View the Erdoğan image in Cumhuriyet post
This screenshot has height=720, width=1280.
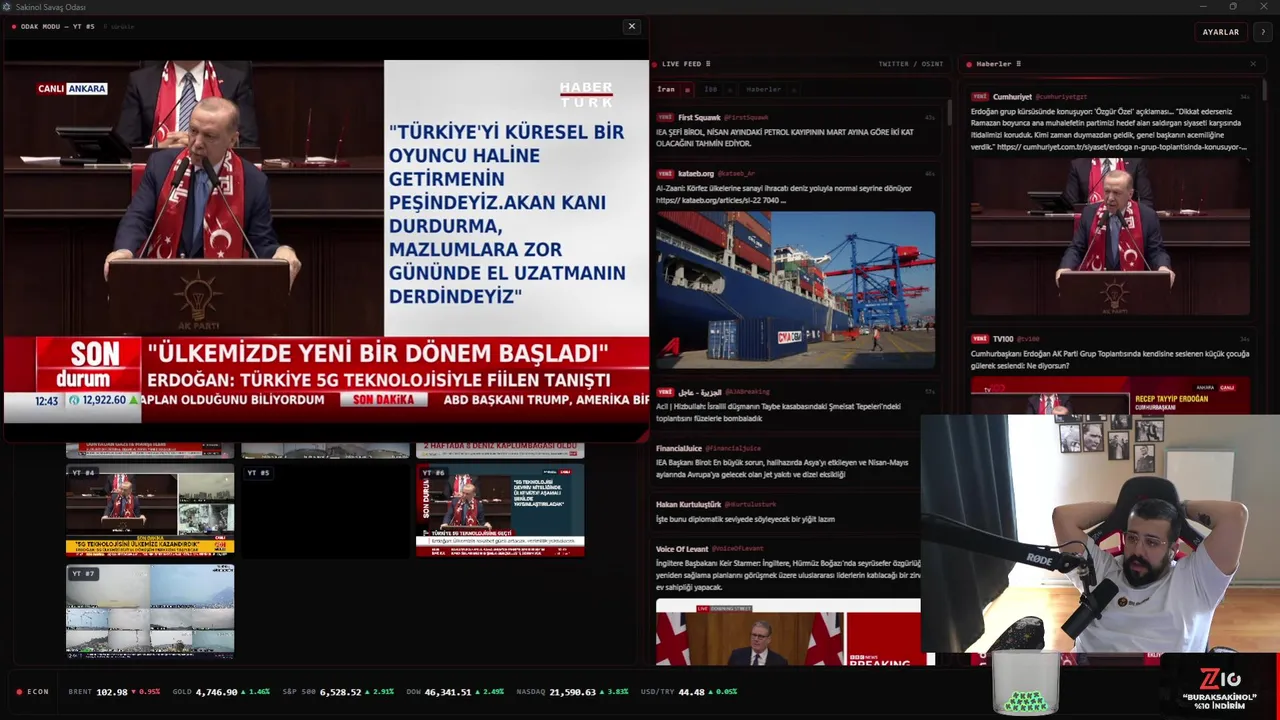click(x=1110, y=237)
